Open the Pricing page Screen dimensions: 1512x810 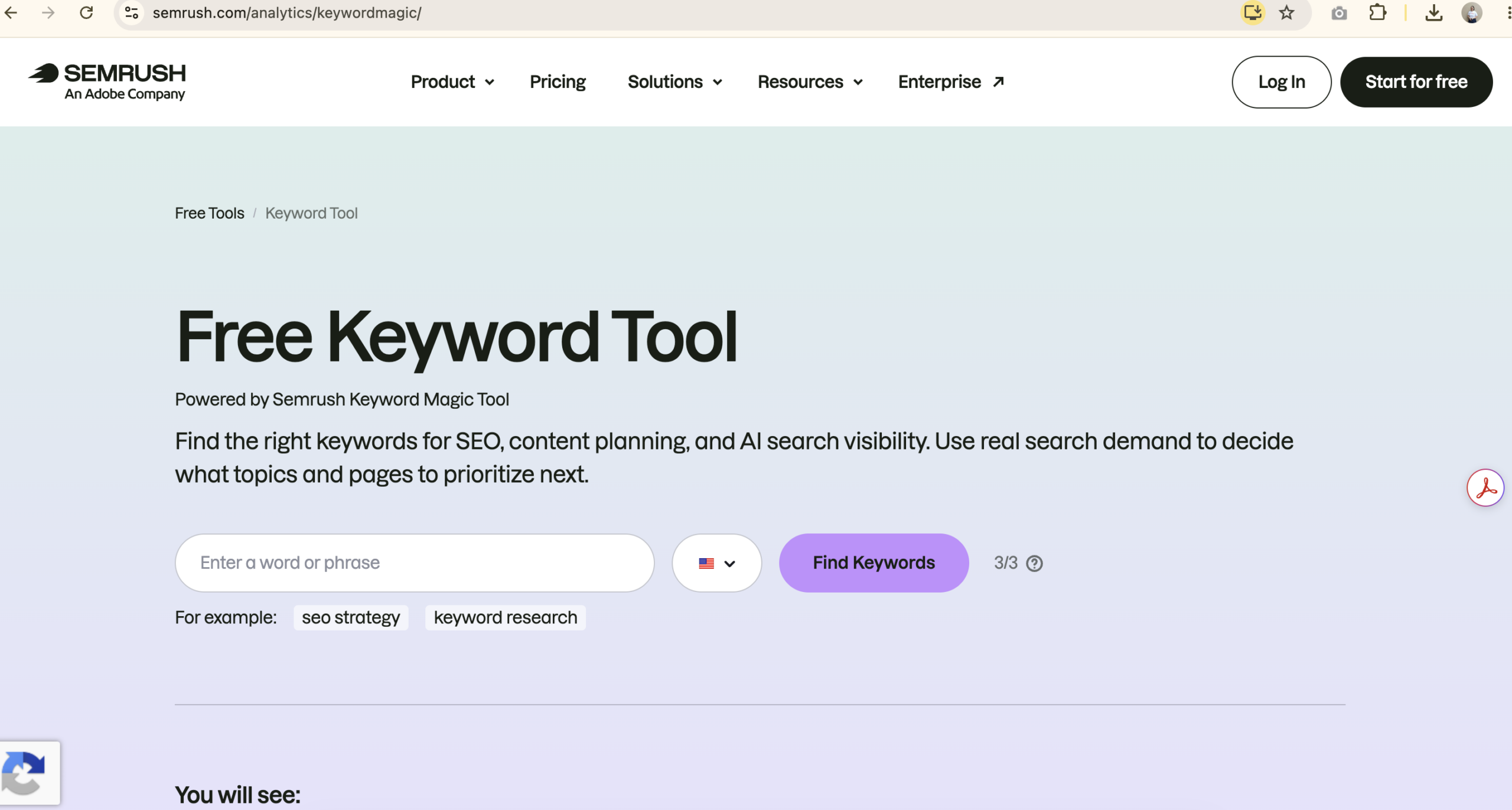point(558,82)
